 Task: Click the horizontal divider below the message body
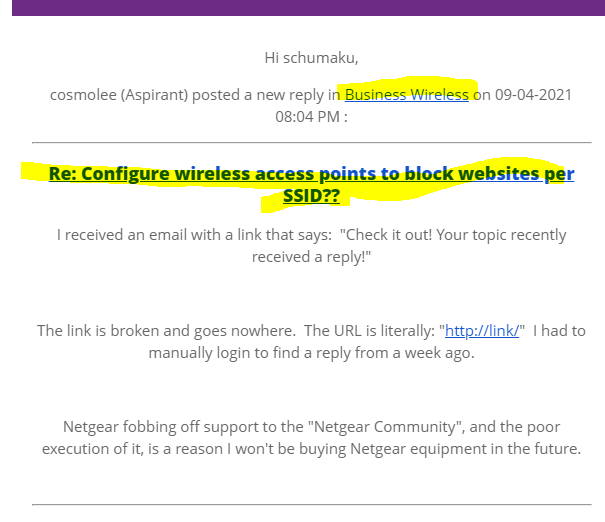coord(311,504)
